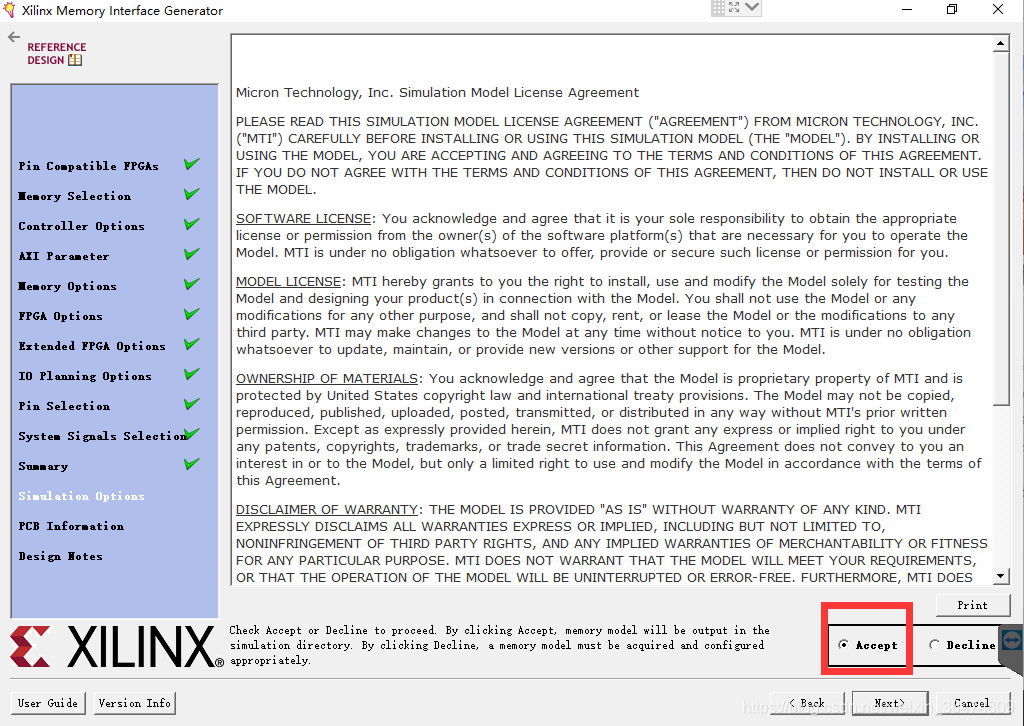This screenshot has height=726, width=1024.
Task: Cancel the Memory Interface Generator wizard
Action: pyautogui.click(x=972, y=703)
